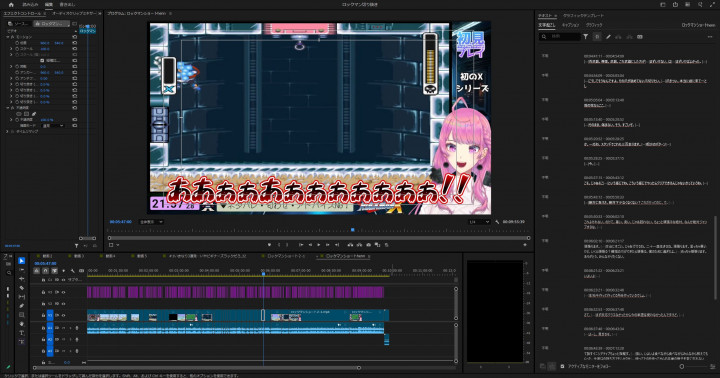Toggle full screen video icon at top right
The height and width of the screenshot is (378, 720).
point(712,5)
